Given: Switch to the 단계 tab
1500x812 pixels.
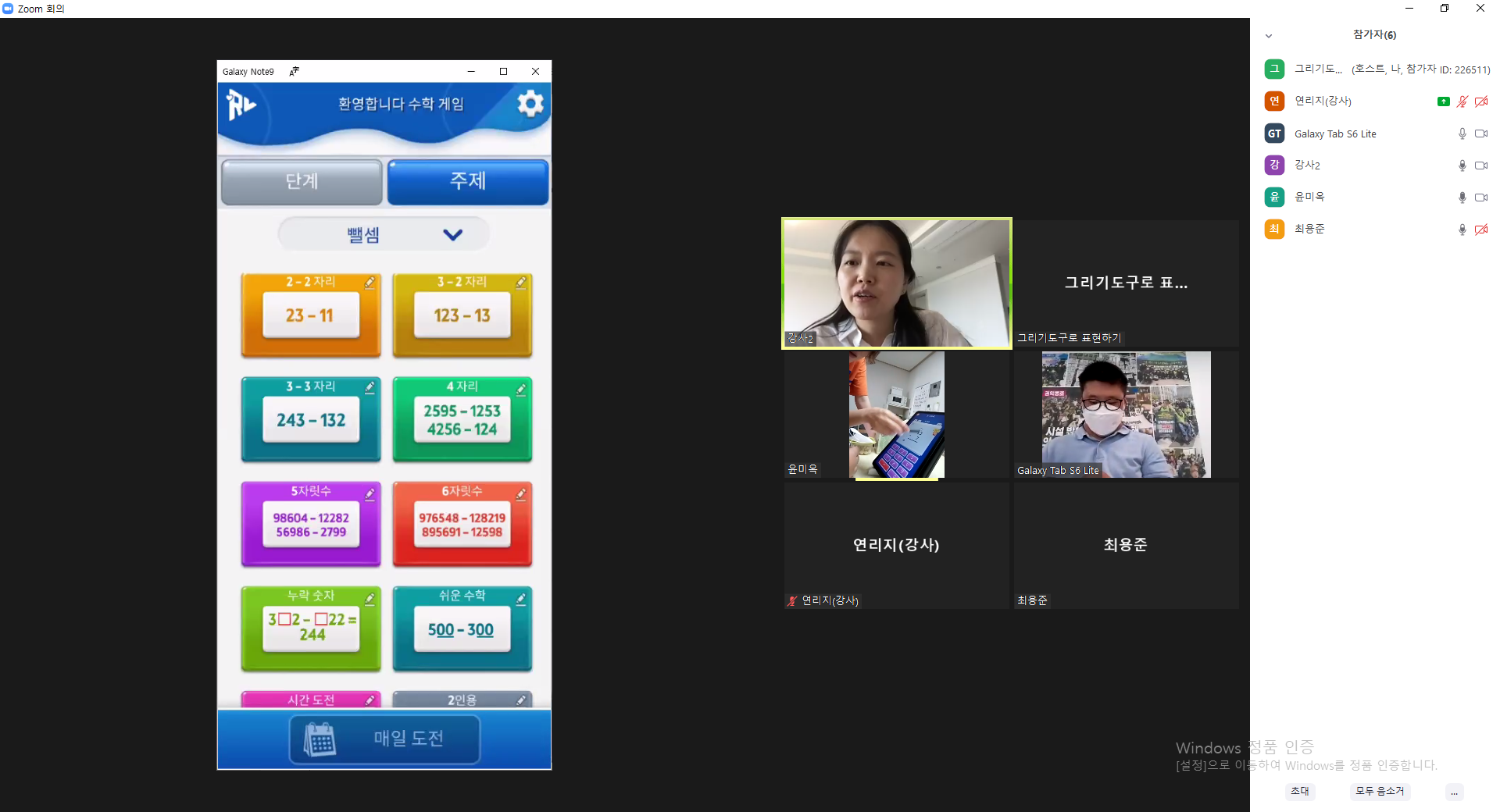Looking at the screenshot, I should click(302, 181).
